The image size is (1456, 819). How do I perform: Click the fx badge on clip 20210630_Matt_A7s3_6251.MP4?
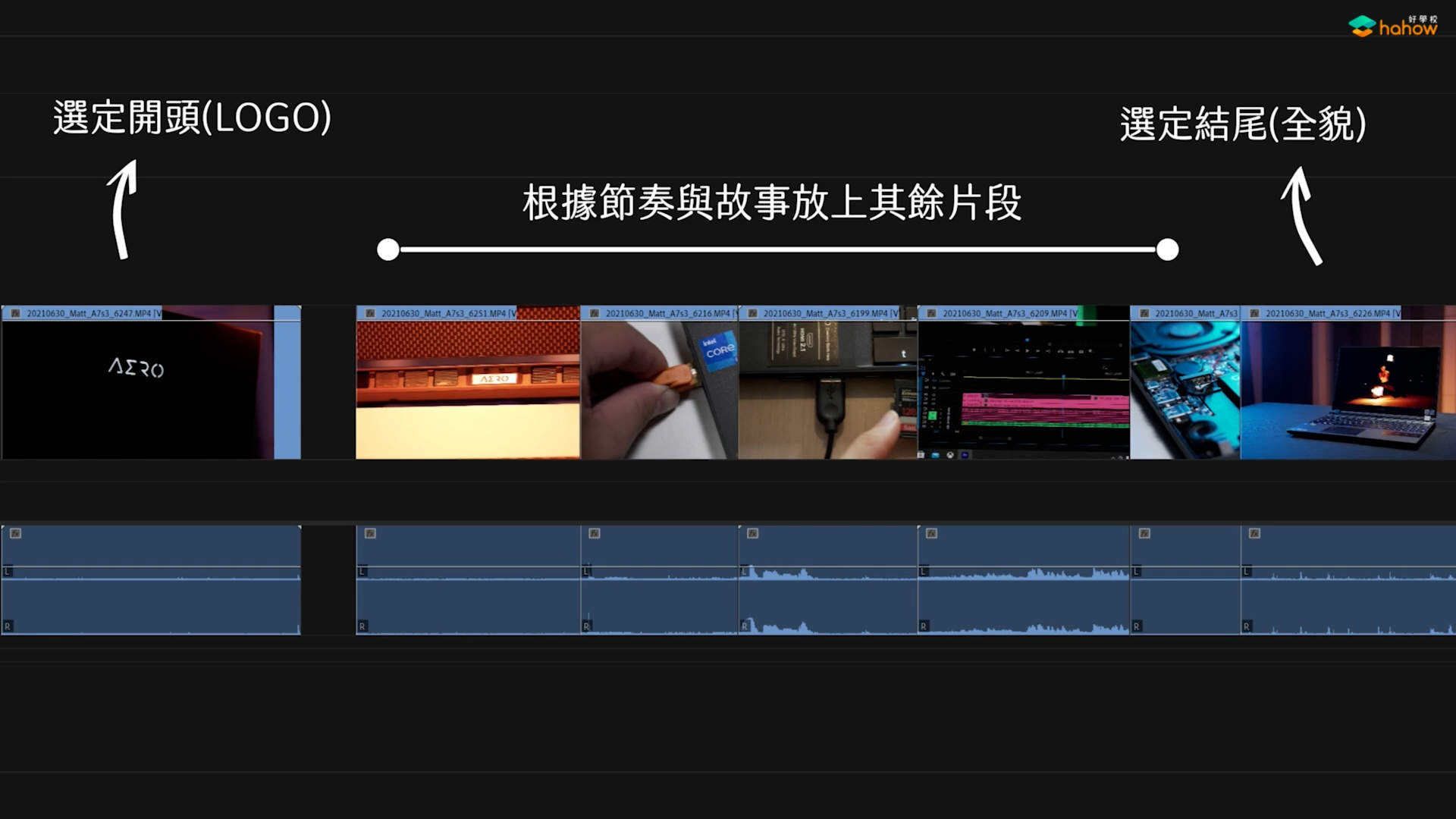[371, 311]
